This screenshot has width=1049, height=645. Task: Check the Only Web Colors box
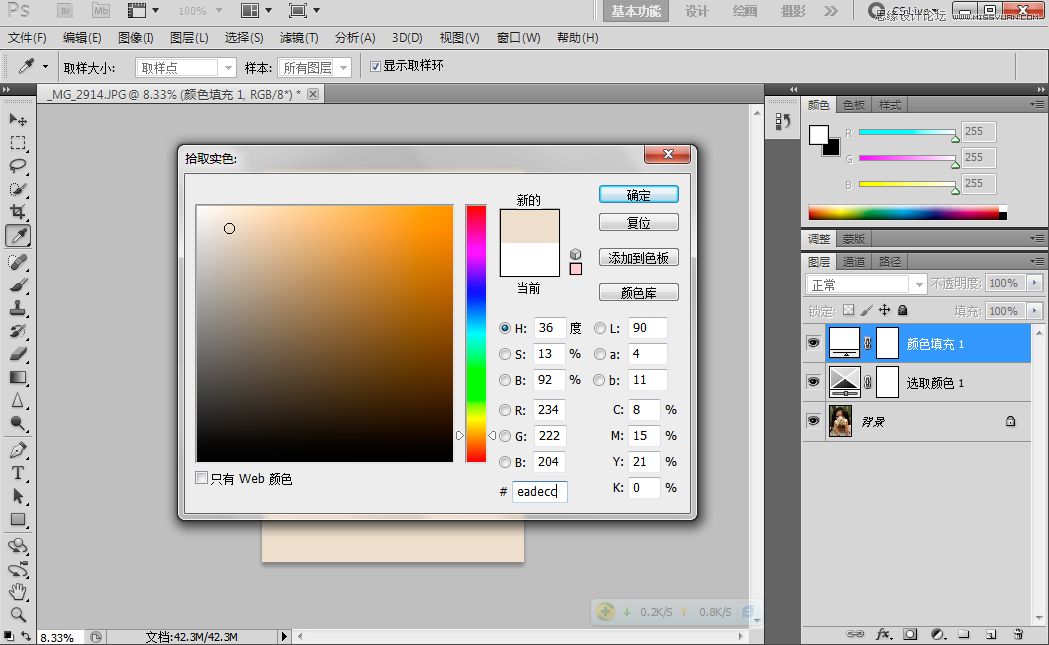click(x=201, y=478)
